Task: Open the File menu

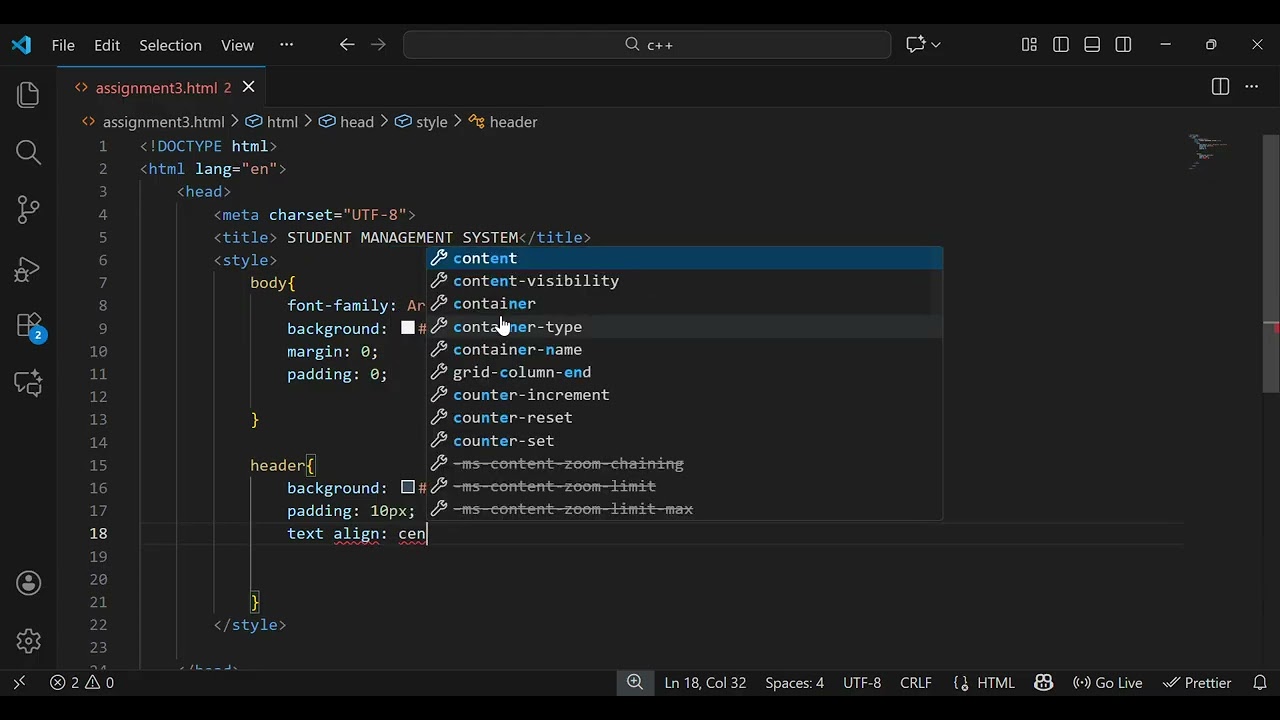Action: [x=63, y=45]
